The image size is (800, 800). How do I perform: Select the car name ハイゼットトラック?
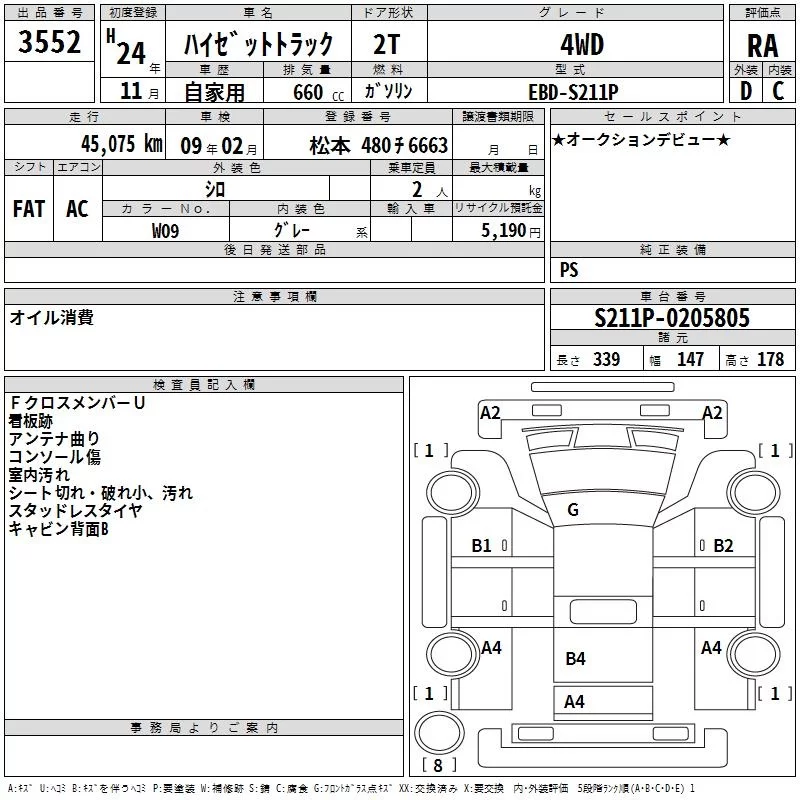[259, 43]
